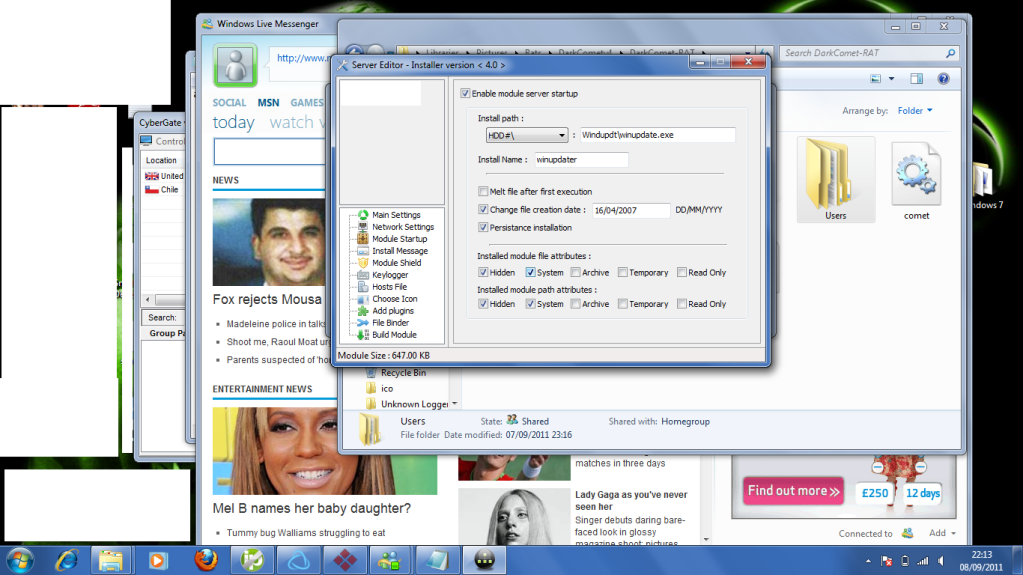Toggle System under module path attributes

click(x=530, y=303)
